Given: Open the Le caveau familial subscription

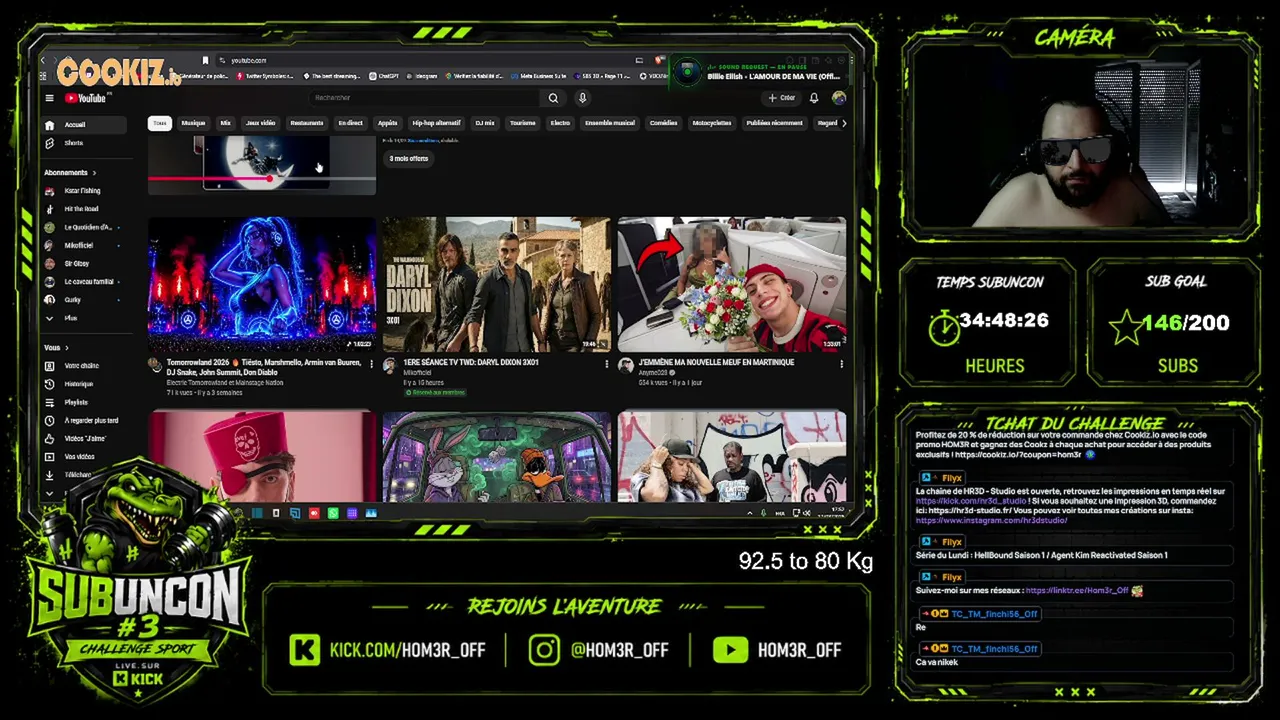Looking at the screenshot, I should pos(86,281).
